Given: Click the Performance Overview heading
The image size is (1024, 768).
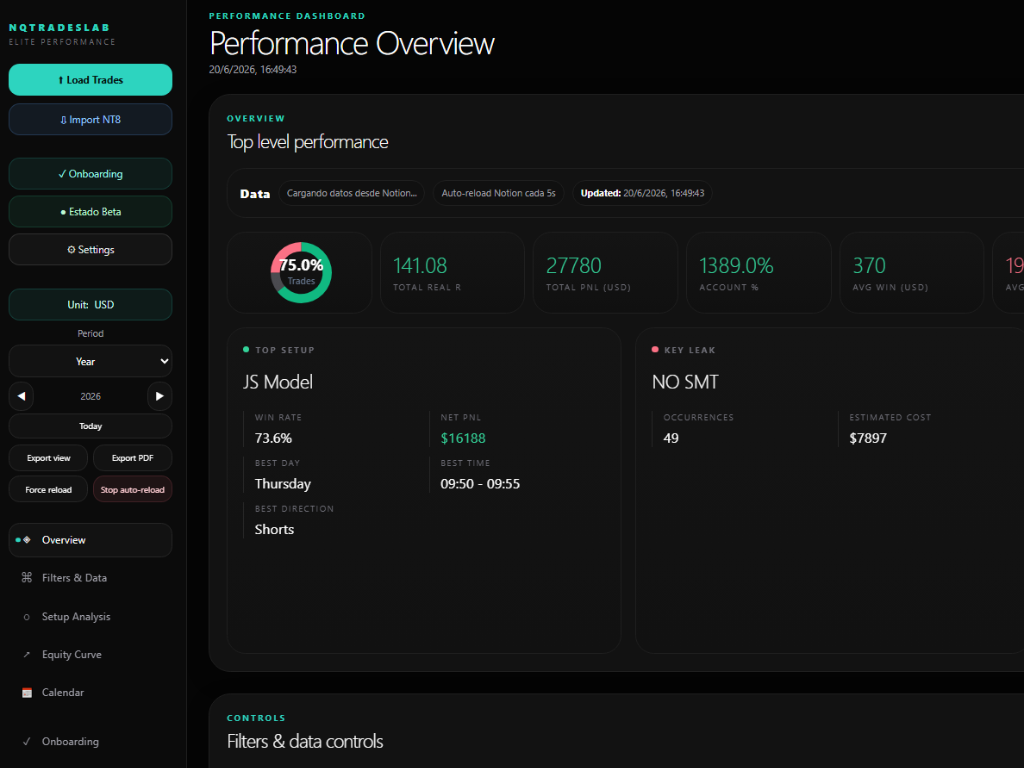Looking at the screenshot, I should point(351,44).
